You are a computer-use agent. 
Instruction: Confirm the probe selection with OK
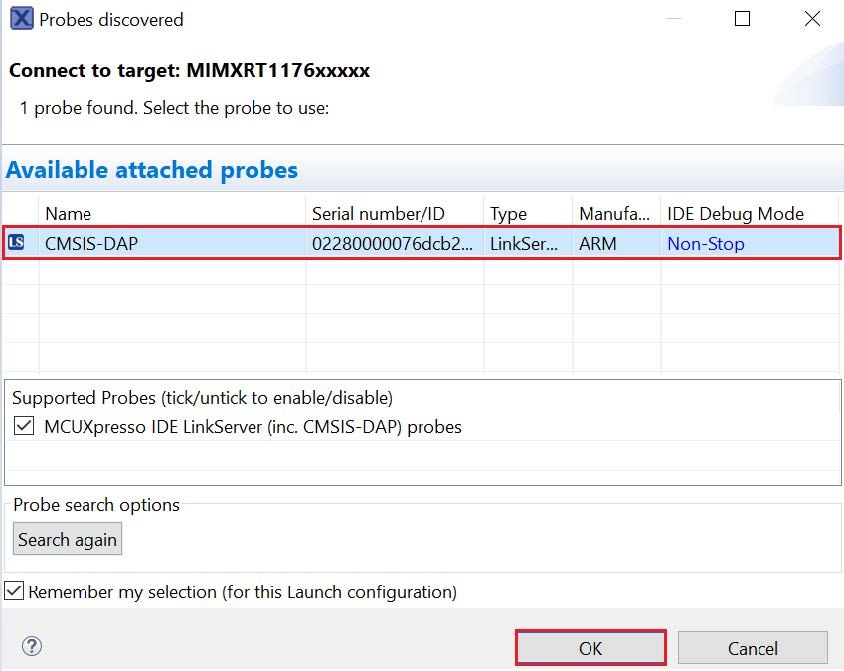pyautogui.click(x=590, y=648)
